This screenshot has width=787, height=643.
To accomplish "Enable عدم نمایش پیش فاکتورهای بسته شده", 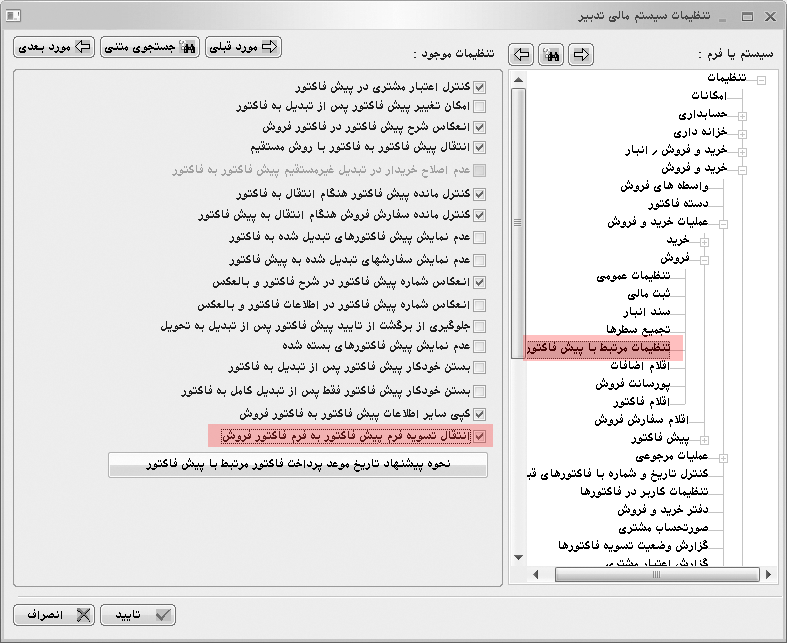I will click(x=479, y=347).
